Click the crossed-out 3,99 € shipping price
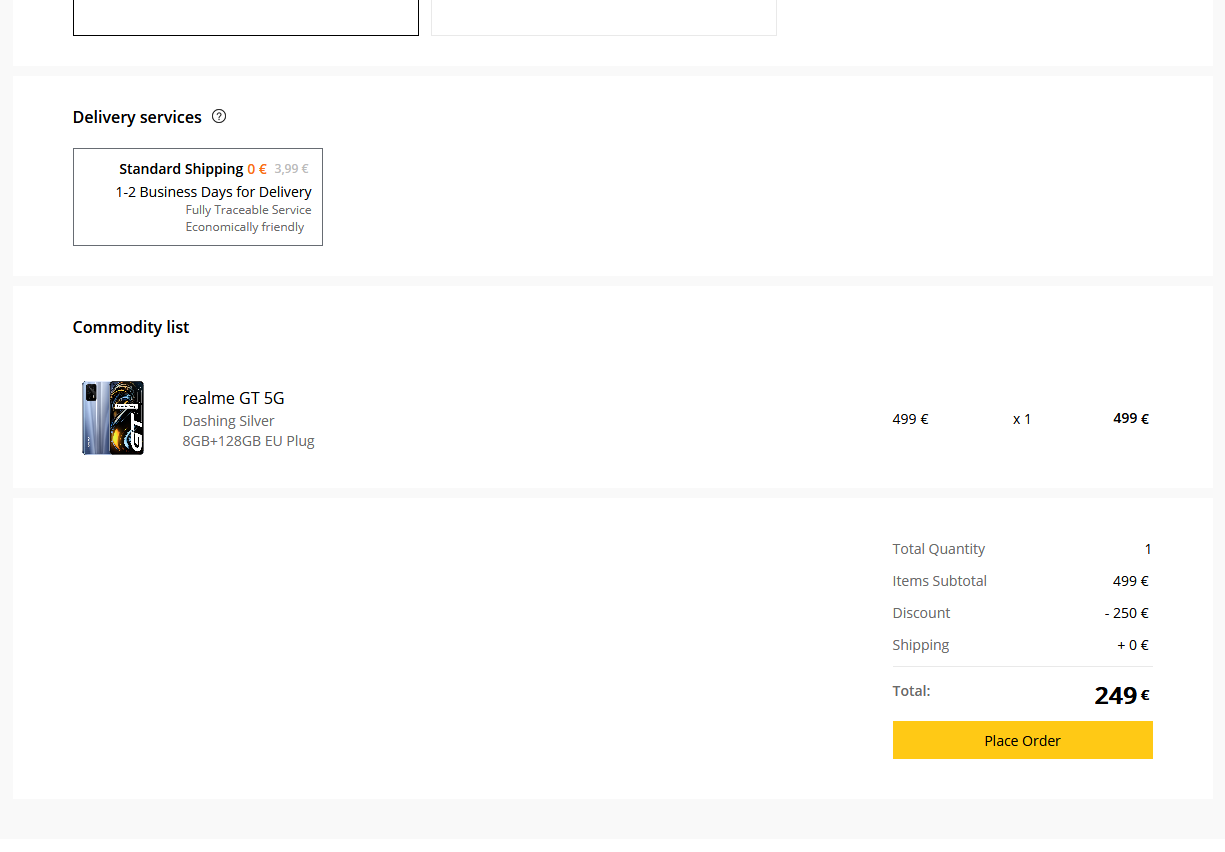 point(291,169)
